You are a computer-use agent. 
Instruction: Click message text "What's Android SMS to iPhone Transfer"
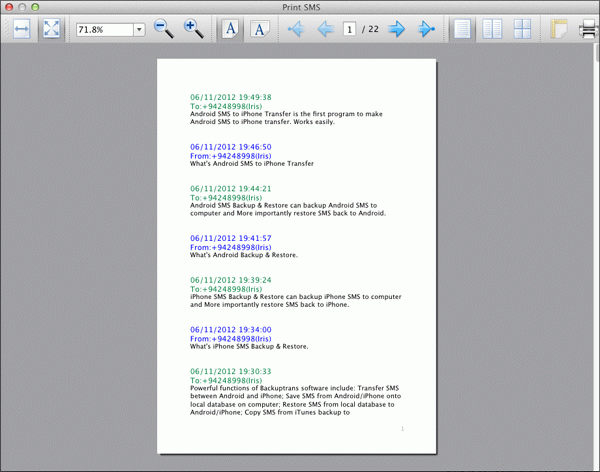252,163
